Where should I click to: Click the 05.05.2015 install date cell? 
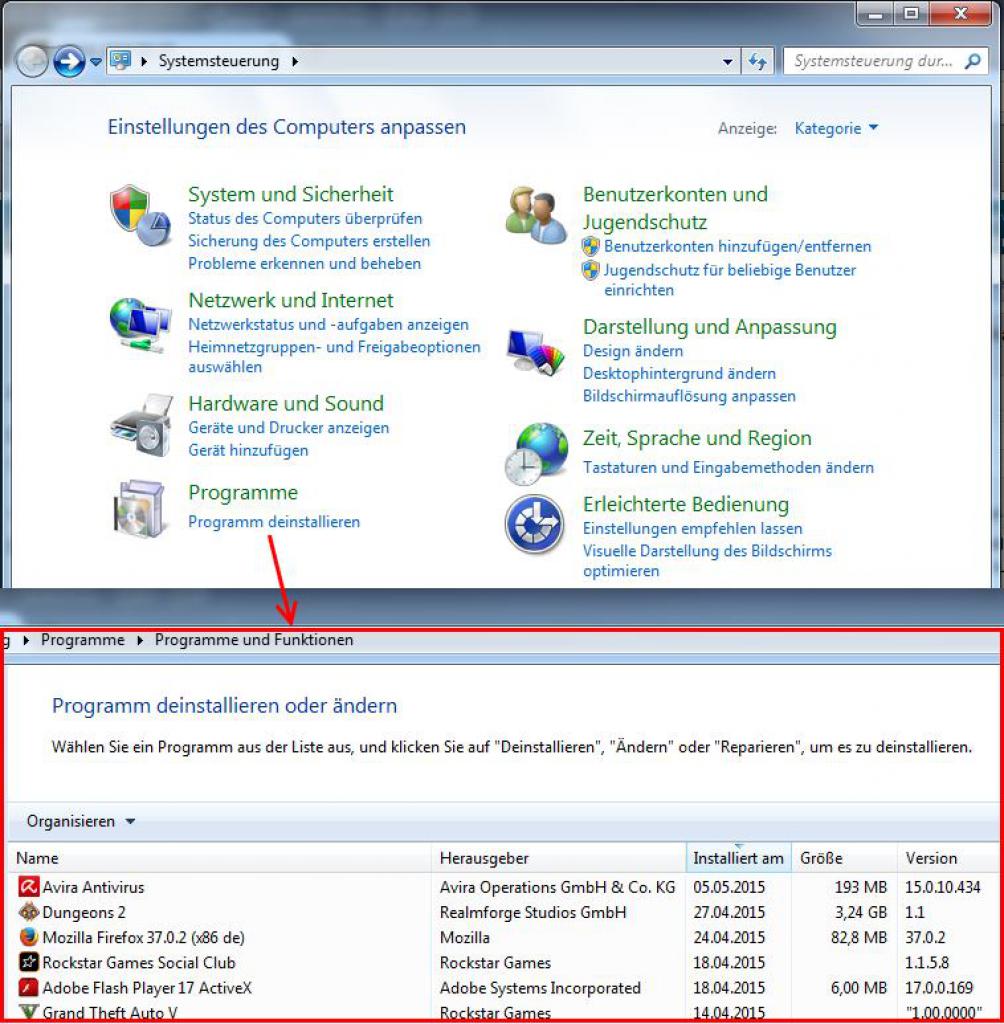pyautogui.click(x=729, y=887)
